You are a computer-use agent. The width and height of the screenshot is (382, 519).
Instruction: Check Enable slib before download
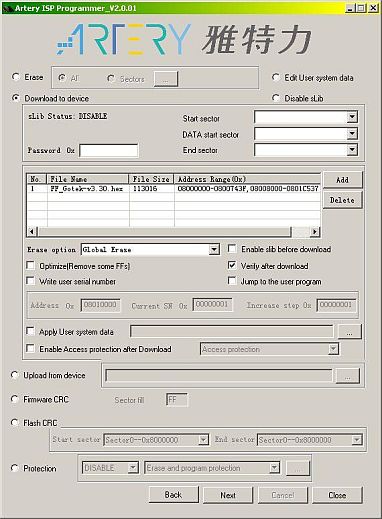[x=232, y=249]
